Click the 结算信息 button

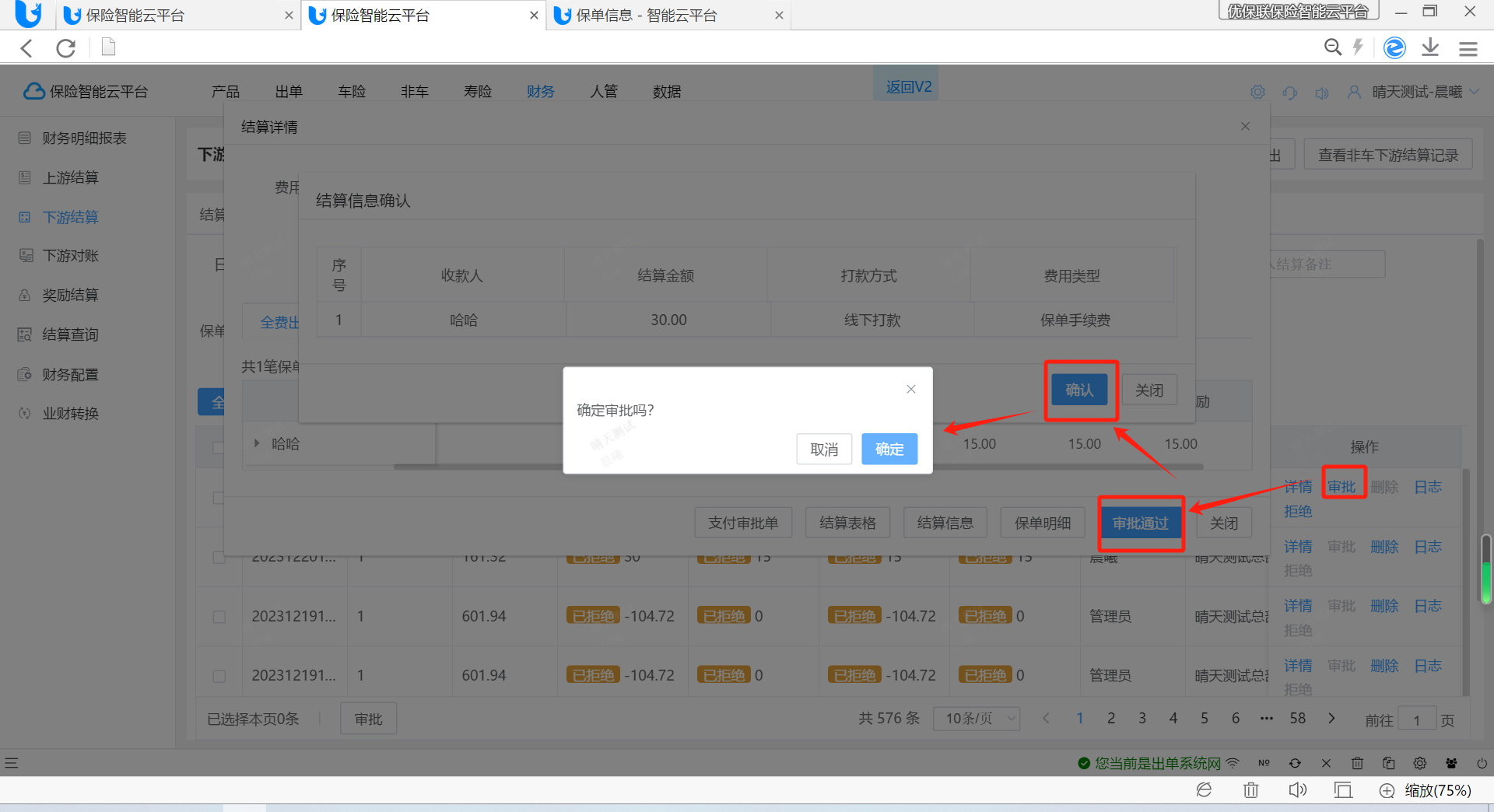click(x=945, y=523)
